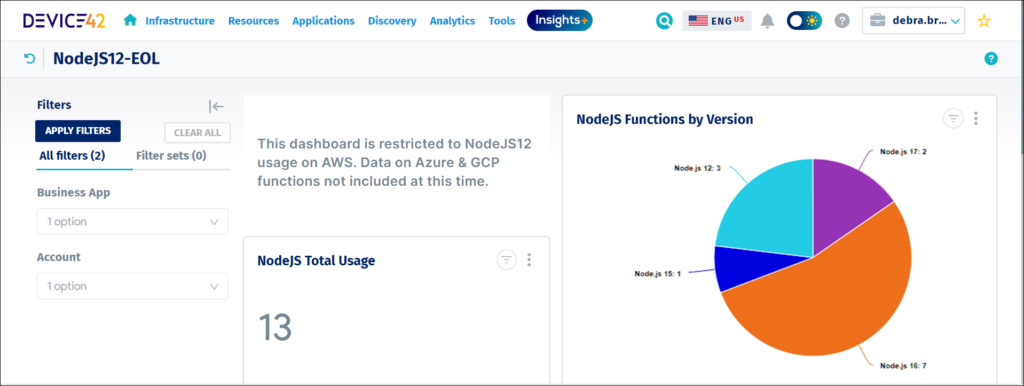The height and width of the screenshot is (386, 1024).
Task: Go to the Device42 home icon
Action: [130, 20]
